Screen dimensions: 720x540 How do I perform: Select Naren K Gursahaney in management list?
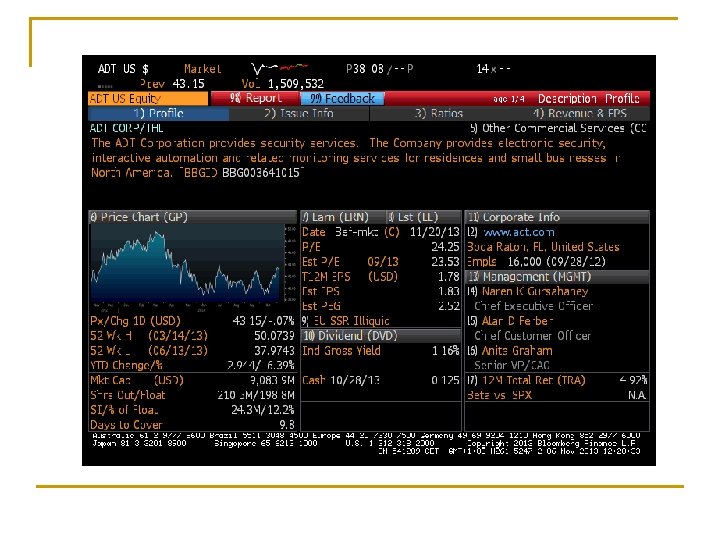pos(535,291)
